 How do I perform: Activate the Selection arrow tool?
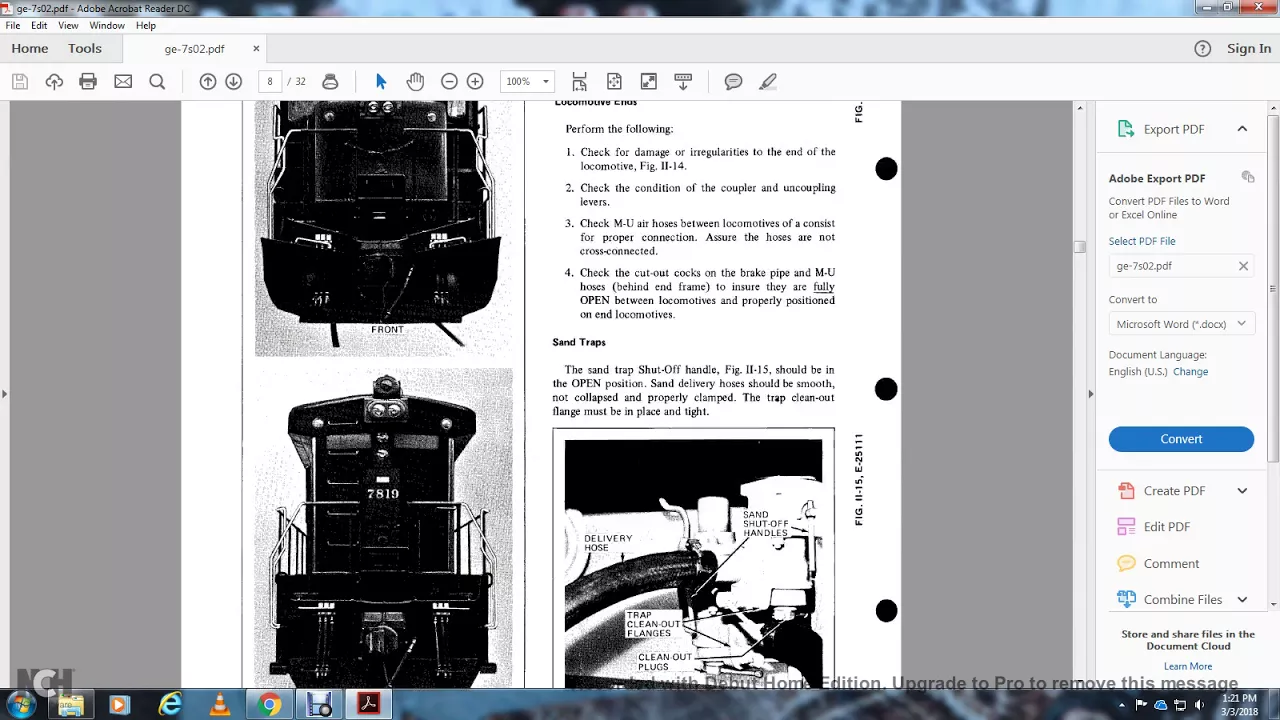point(381,81)
